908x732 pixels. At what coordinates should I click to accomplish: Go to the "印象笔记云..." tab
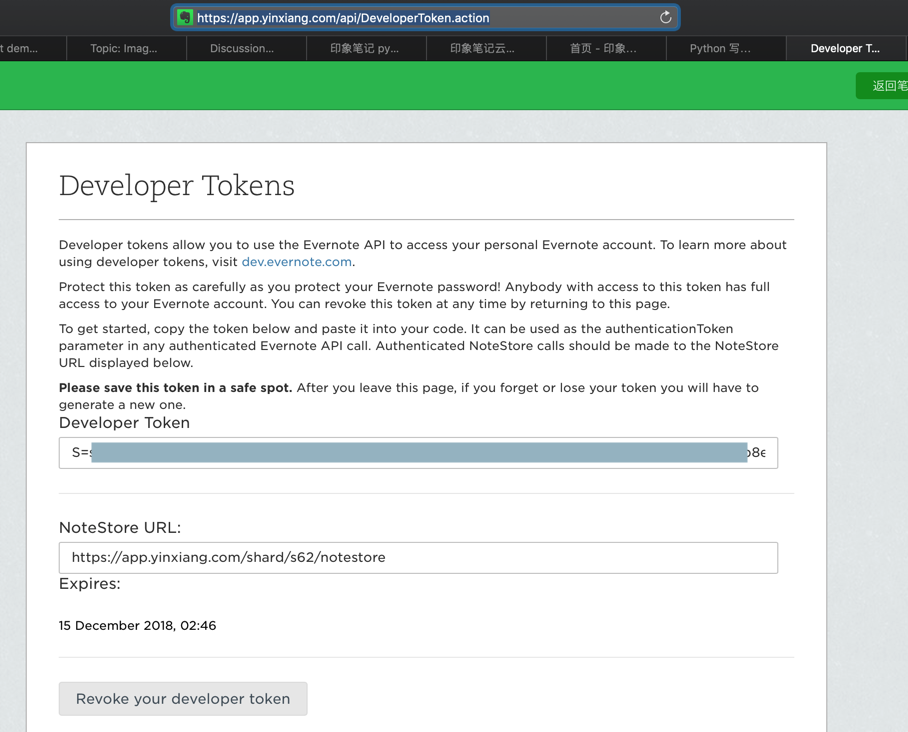point(482,48)
